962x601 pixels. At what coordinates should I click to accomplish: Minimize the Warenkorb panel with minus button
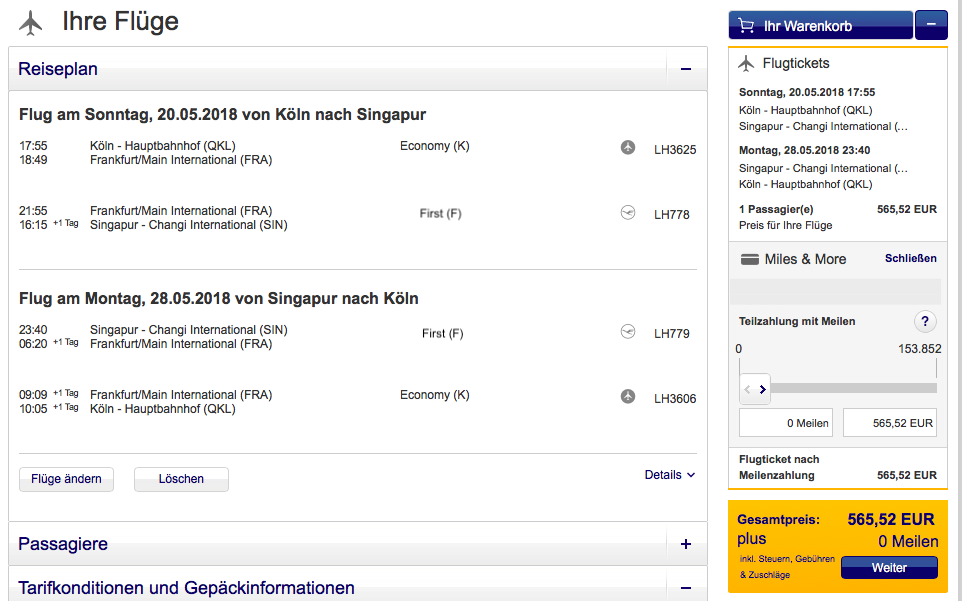pyautogui.click(x=930, y=25)
